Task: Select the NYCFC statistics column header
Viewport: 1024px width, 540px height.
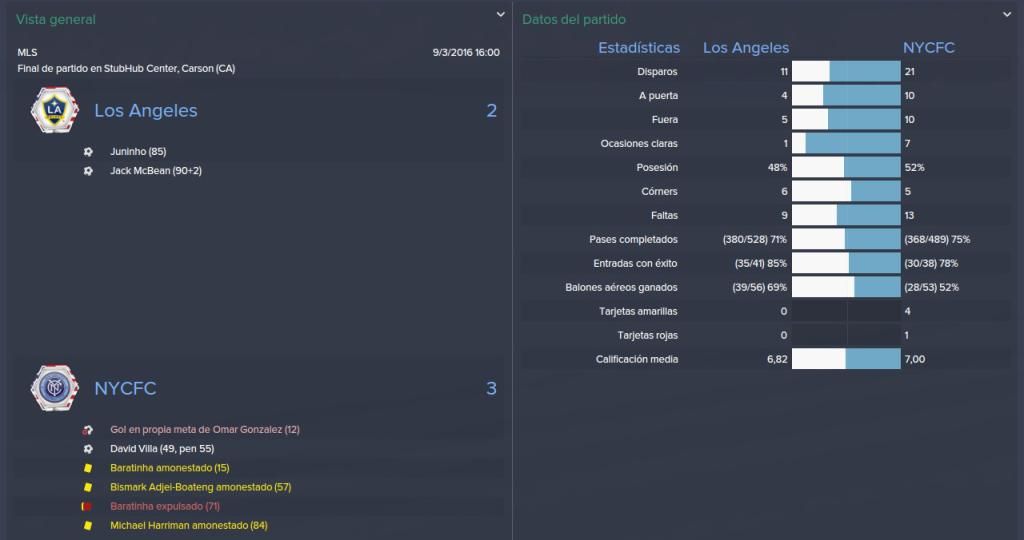Action: [929, 48]
